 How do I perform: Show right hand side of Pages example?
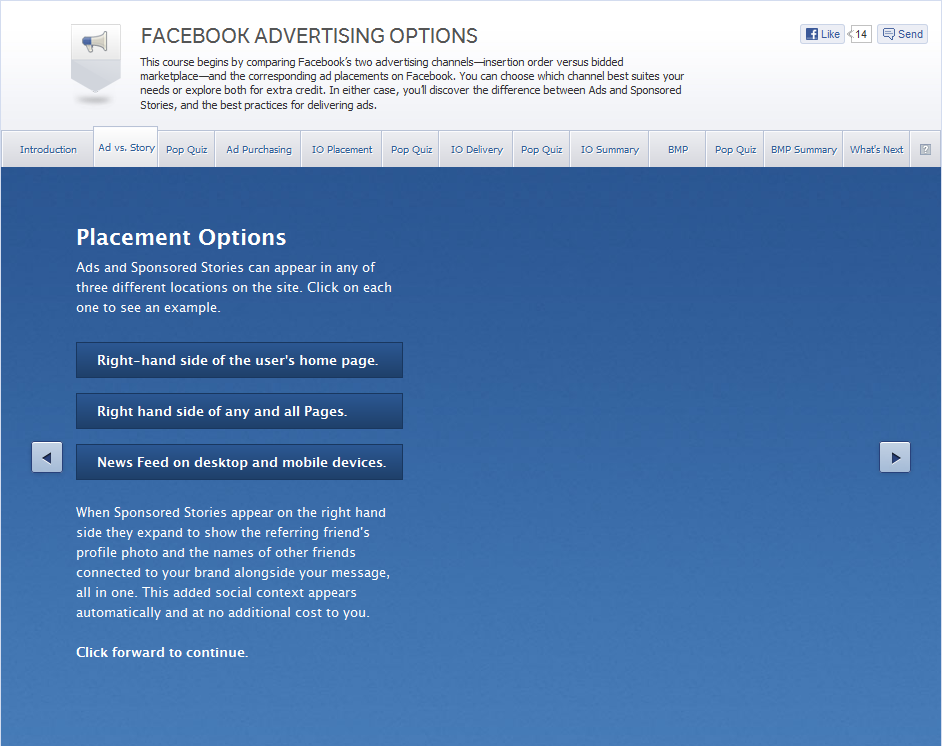pos(239,411)
